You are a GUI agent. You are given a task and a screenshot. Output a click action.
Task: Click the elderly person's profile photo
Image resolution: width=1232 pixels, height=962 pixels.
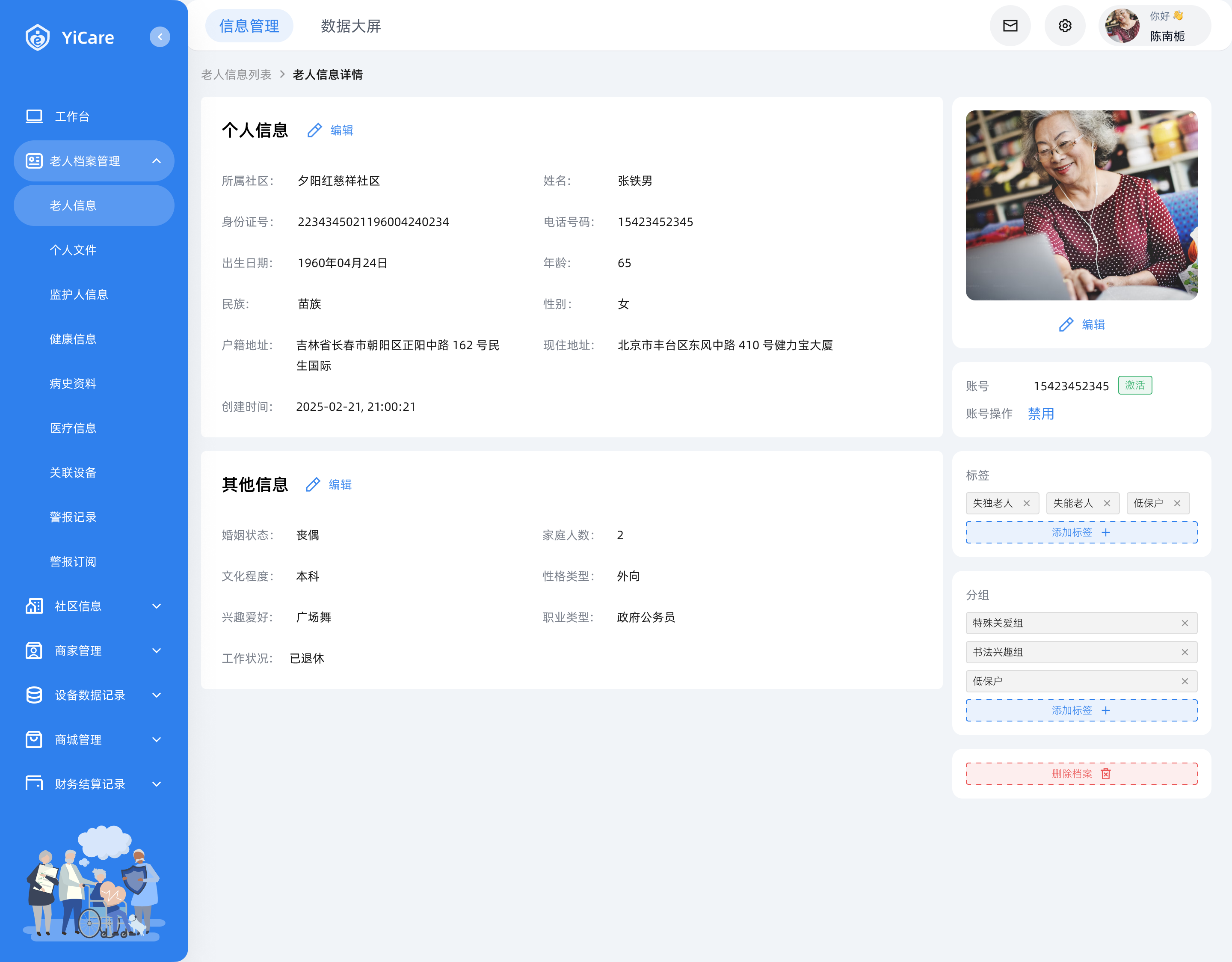[1081, 205]
